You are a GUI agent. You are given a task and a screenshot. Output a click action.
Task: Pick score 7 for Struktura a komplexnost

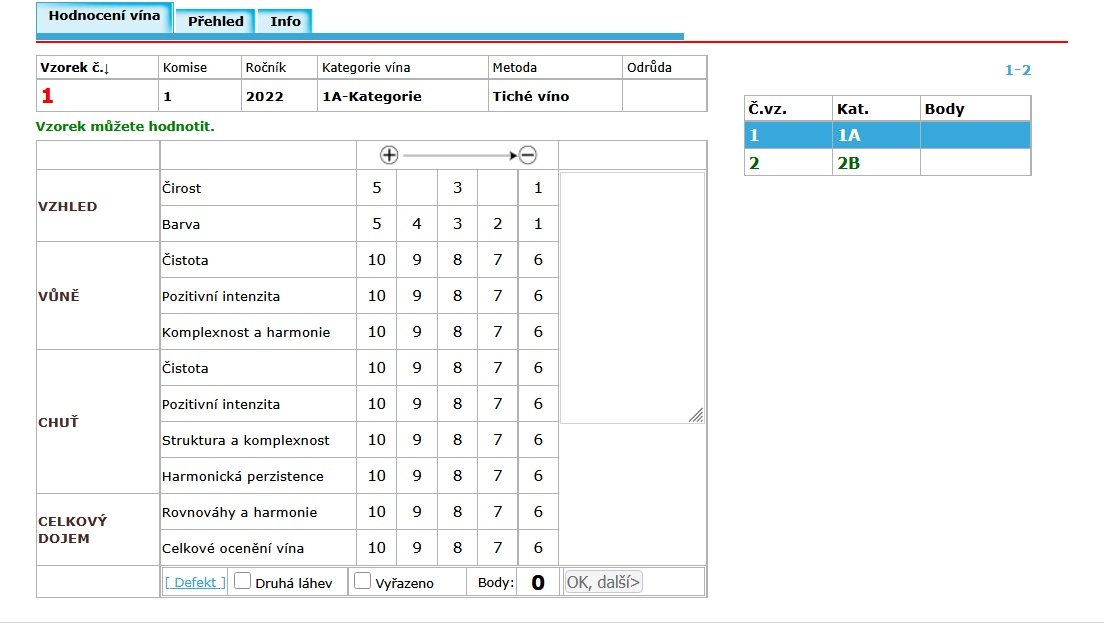498,440
